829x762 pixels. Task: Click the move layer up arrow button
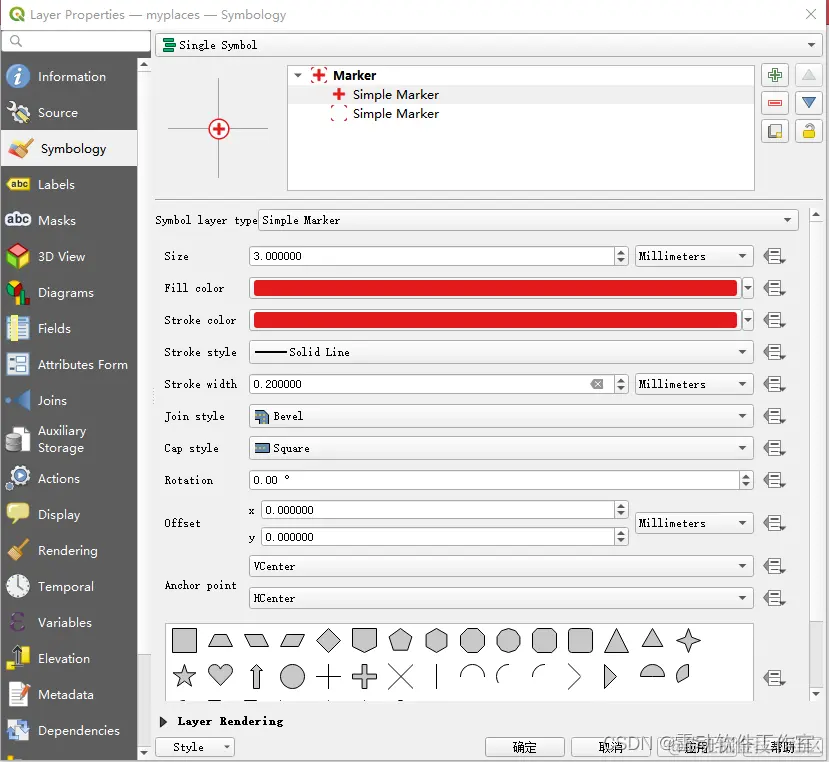click(x=808, y=75)
